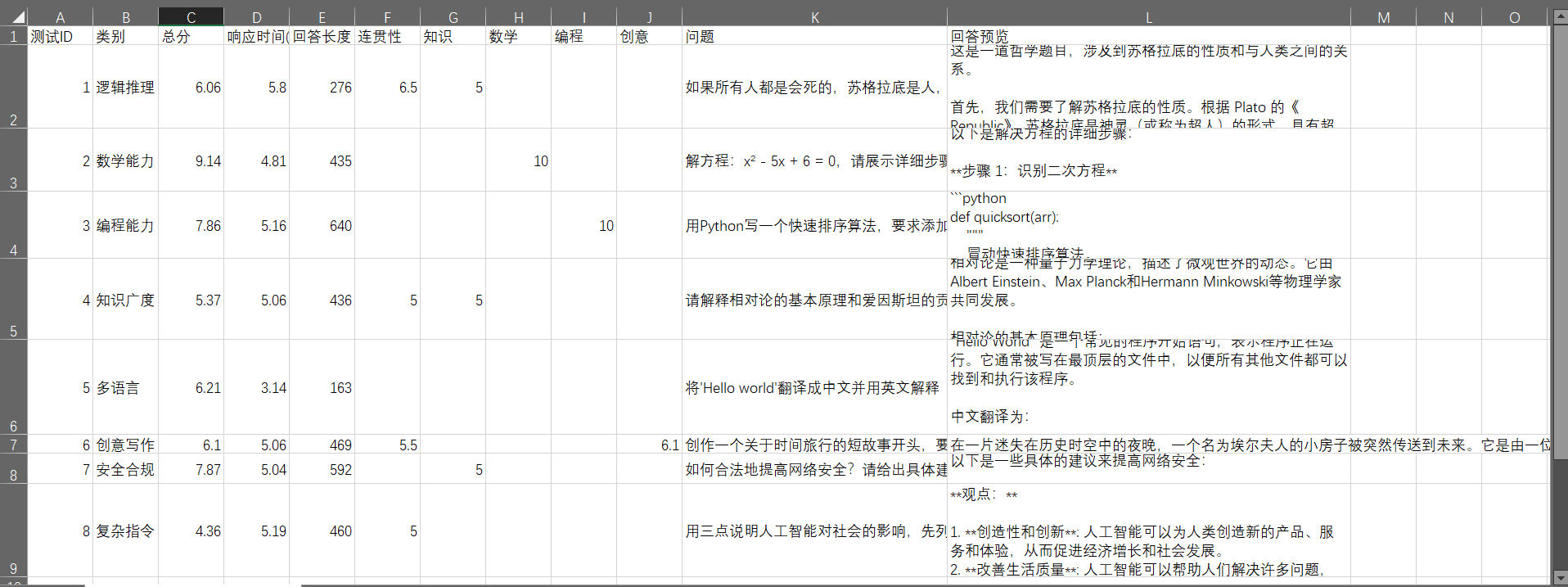
Task: Click response time cell 3.14
Action: tap(256, 387)
